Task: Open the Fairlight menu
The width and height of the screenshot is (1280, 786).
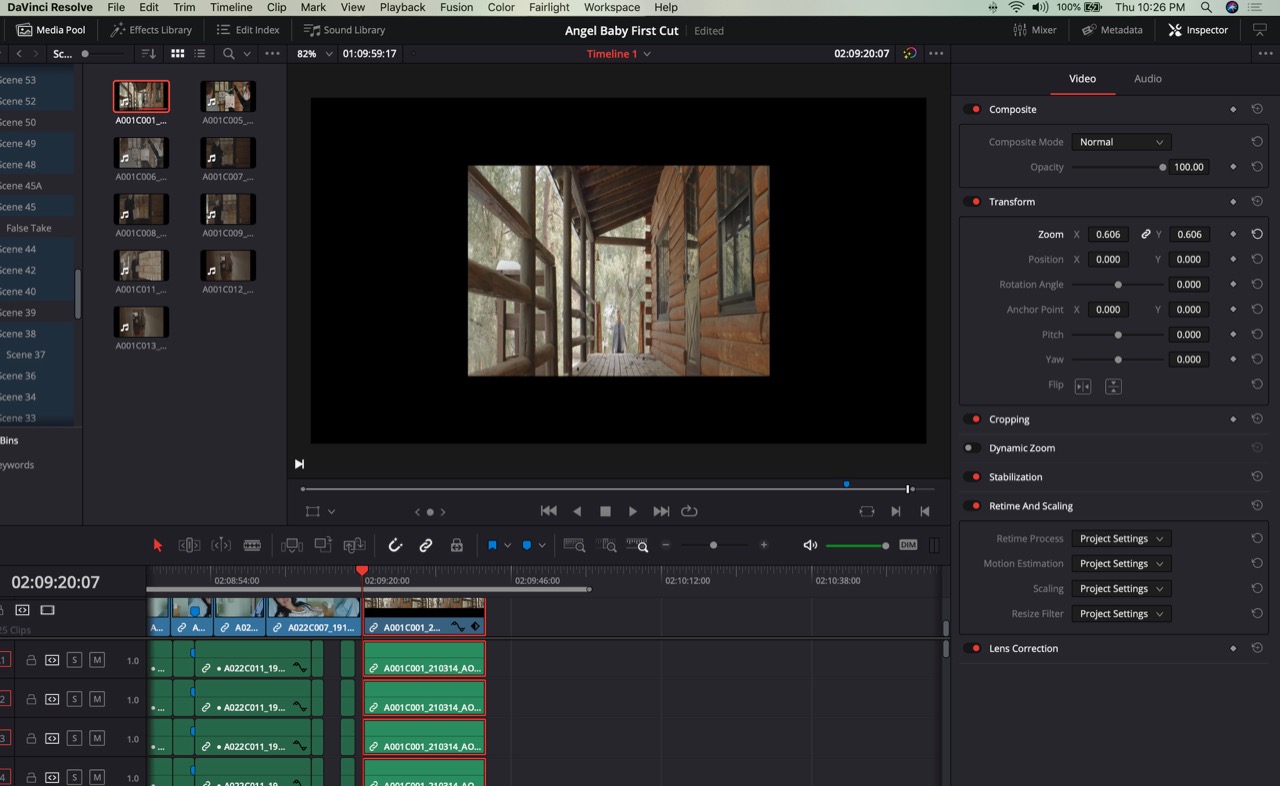Action: point(549,7)
